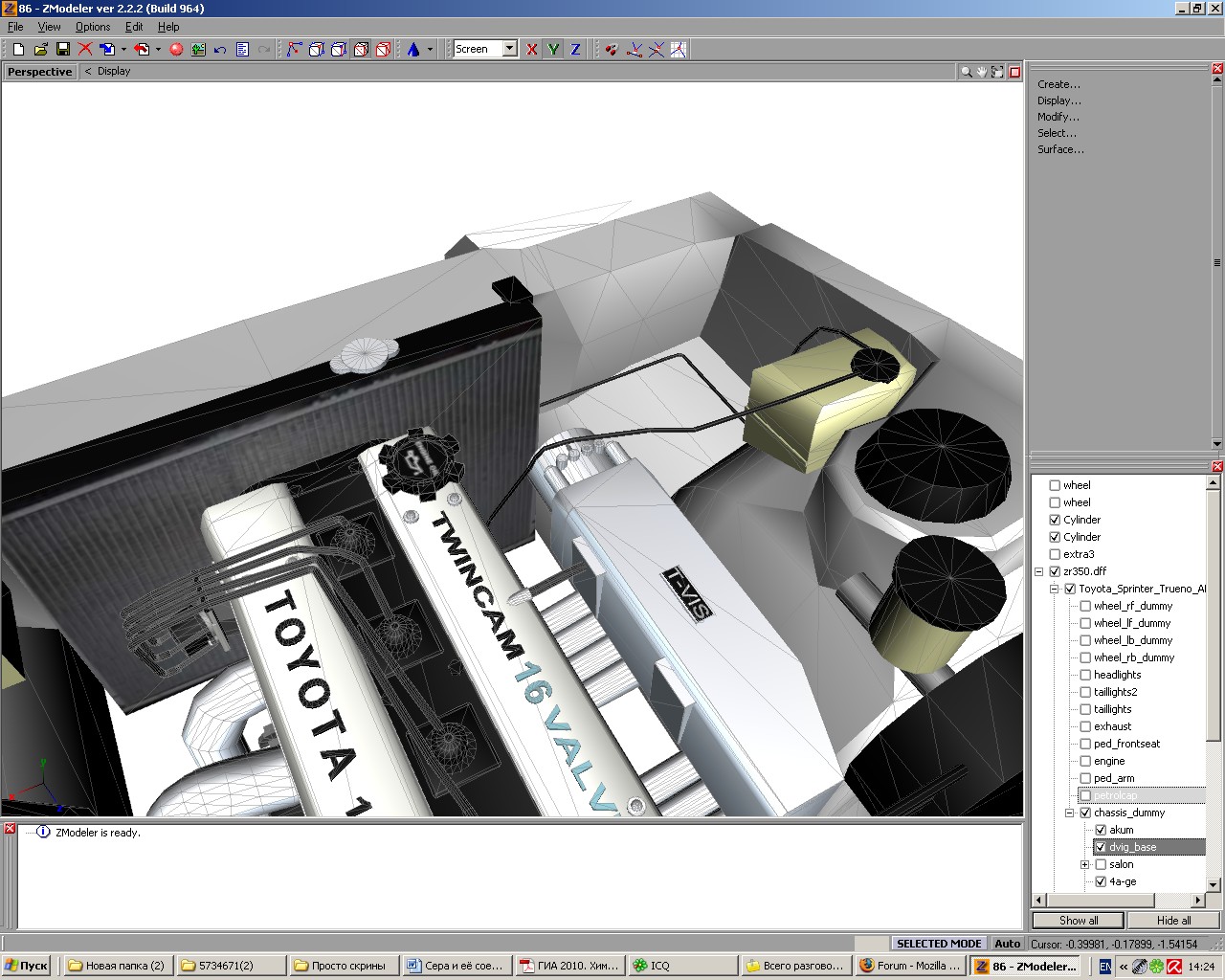This screenshot has height=980, width=1225.
Task: Check the headlights checkbox
Action: click(x=1085, y=675)
